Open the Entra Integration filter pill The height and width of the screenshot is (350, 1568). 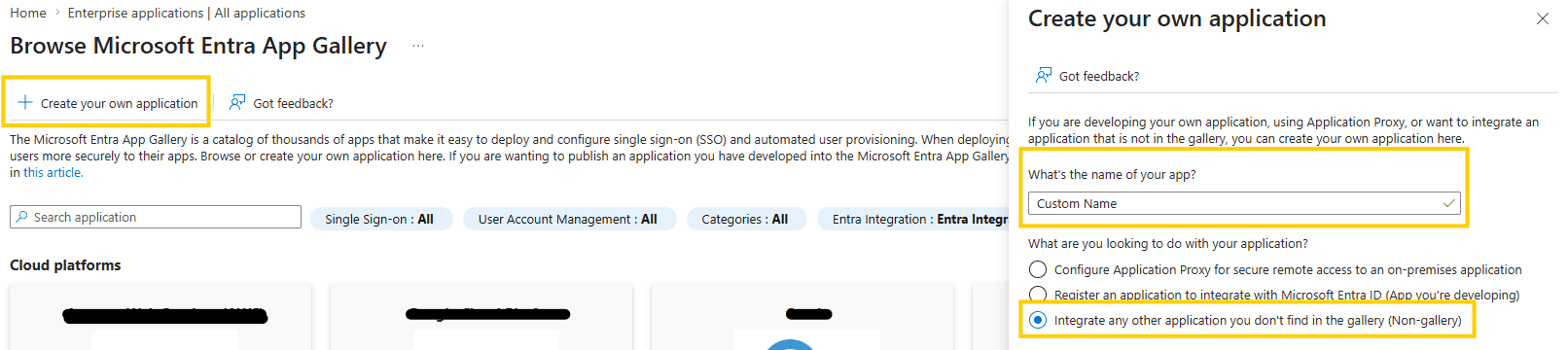click(912, 219)
